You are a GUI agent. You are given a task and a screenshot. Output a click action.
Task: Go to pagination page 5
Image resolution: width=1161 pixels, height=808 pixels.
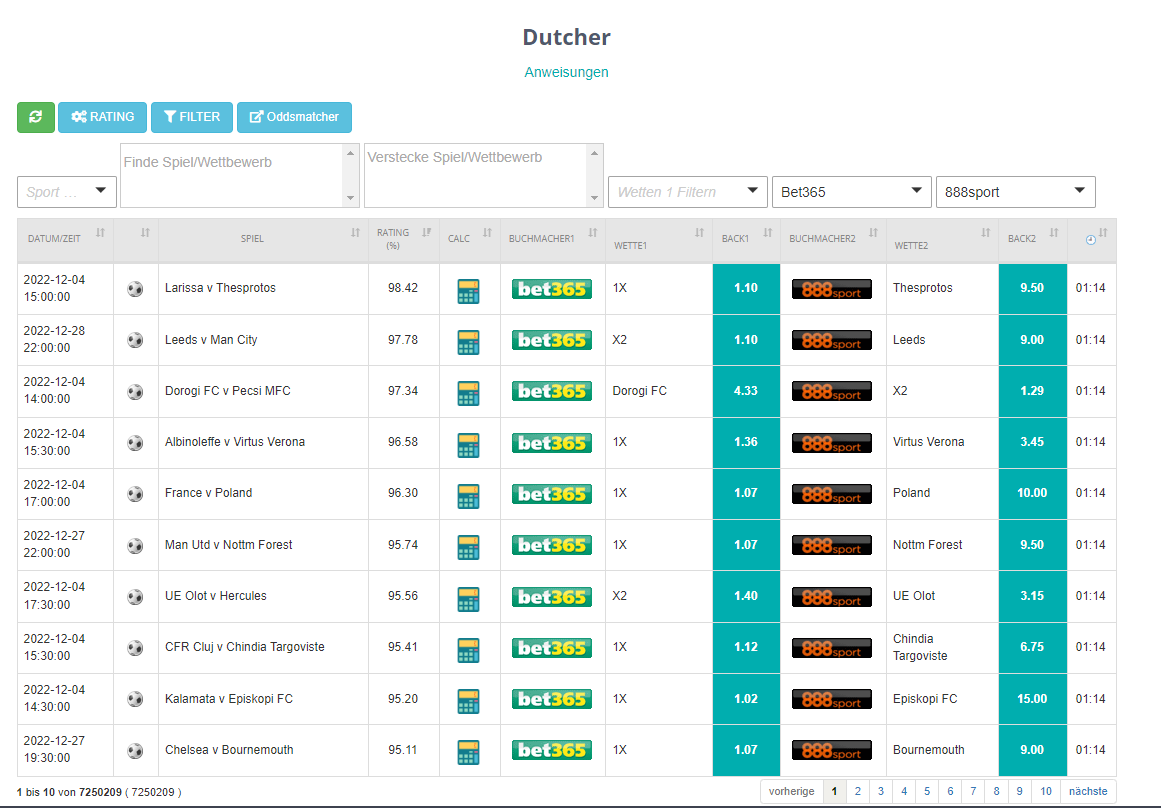point(927,791)
